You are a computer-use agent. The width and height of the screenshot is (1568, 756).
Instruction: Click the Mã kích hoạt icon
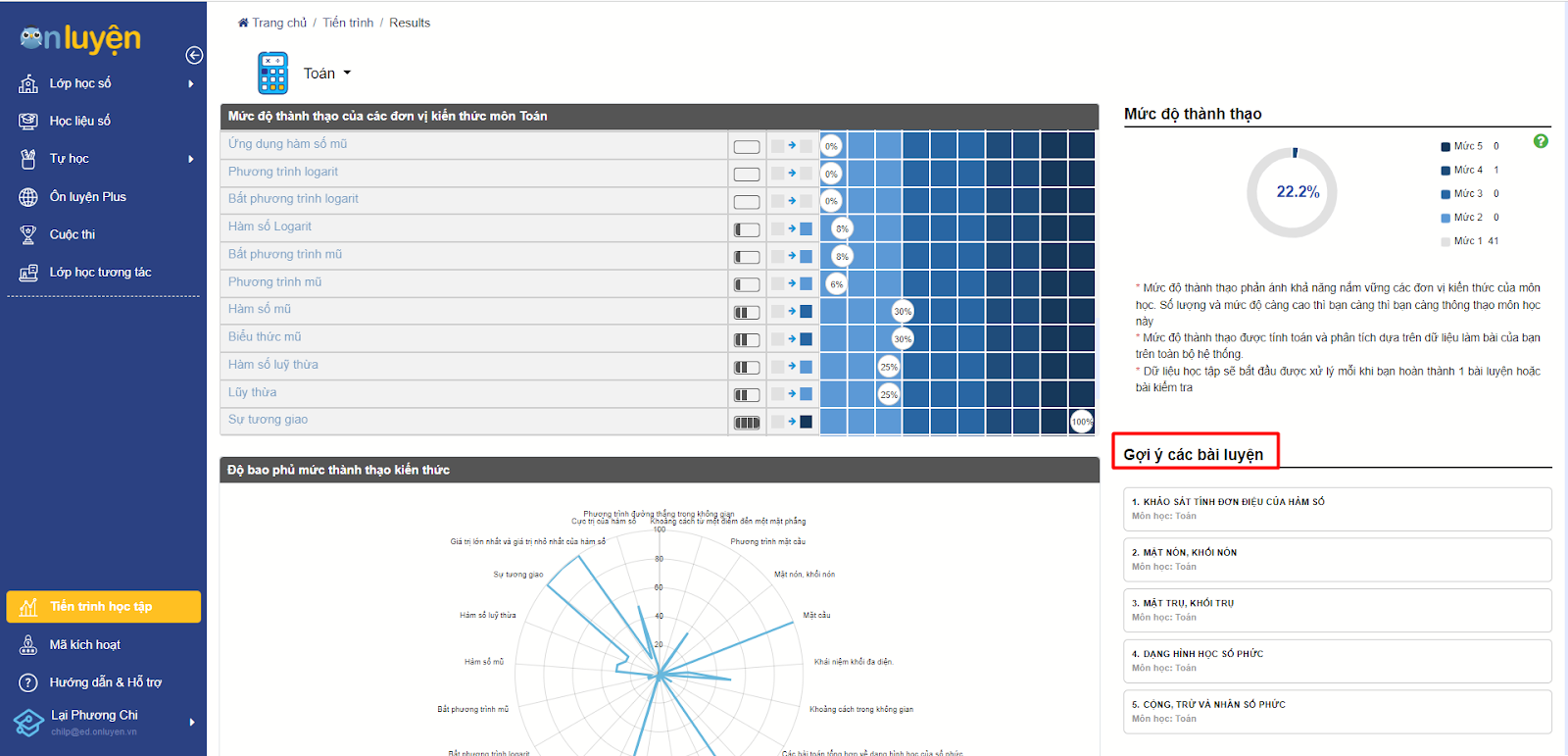28,644
